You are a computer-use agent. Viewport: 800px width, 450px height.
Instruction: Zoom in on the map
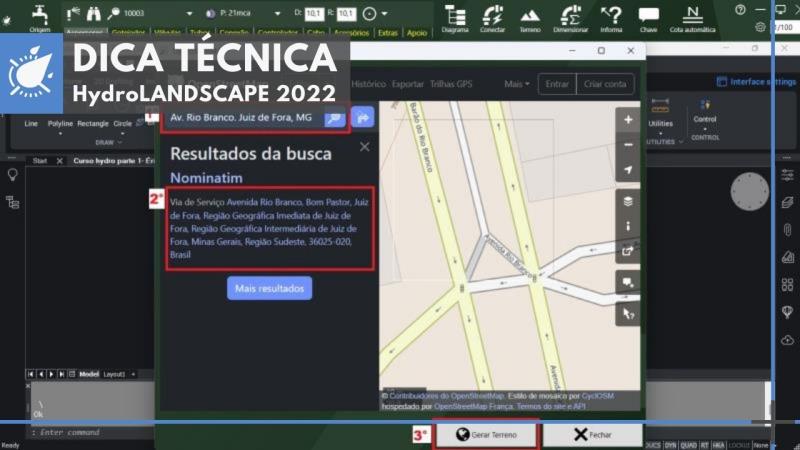pyautogui.click(x=628, y=120)
